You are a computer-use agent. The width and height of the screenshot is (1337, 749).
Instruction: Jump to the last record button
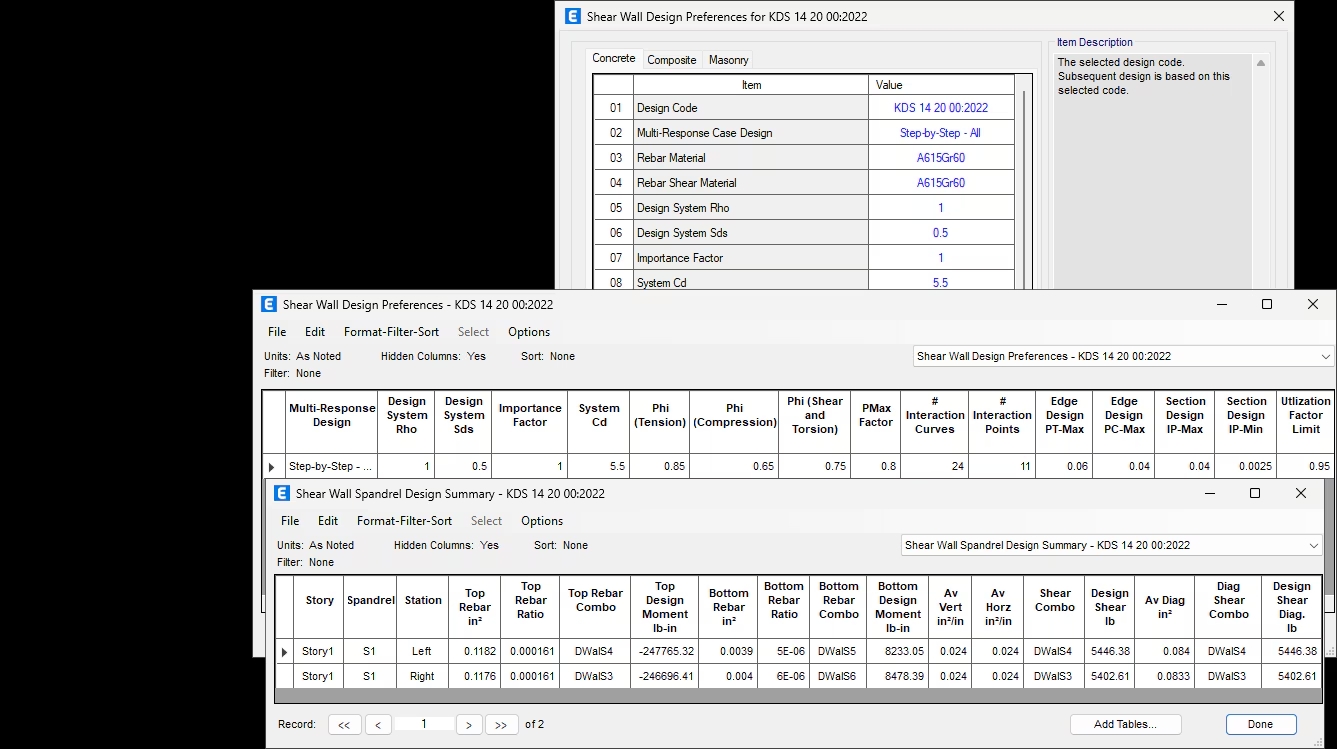point(501,725)
